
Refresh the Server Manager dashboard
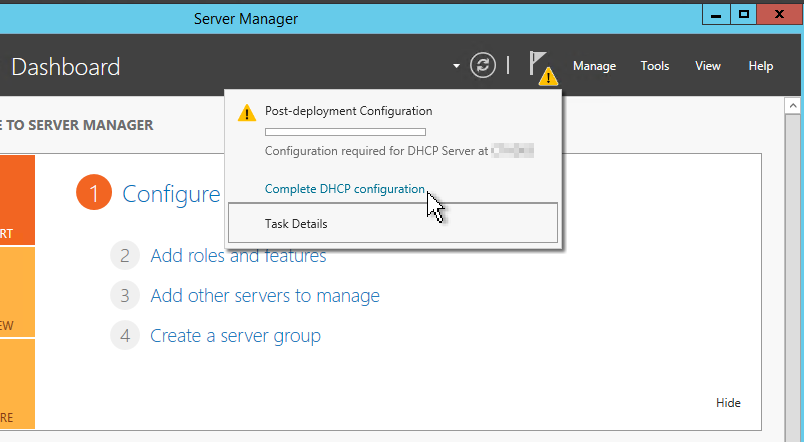483,66
